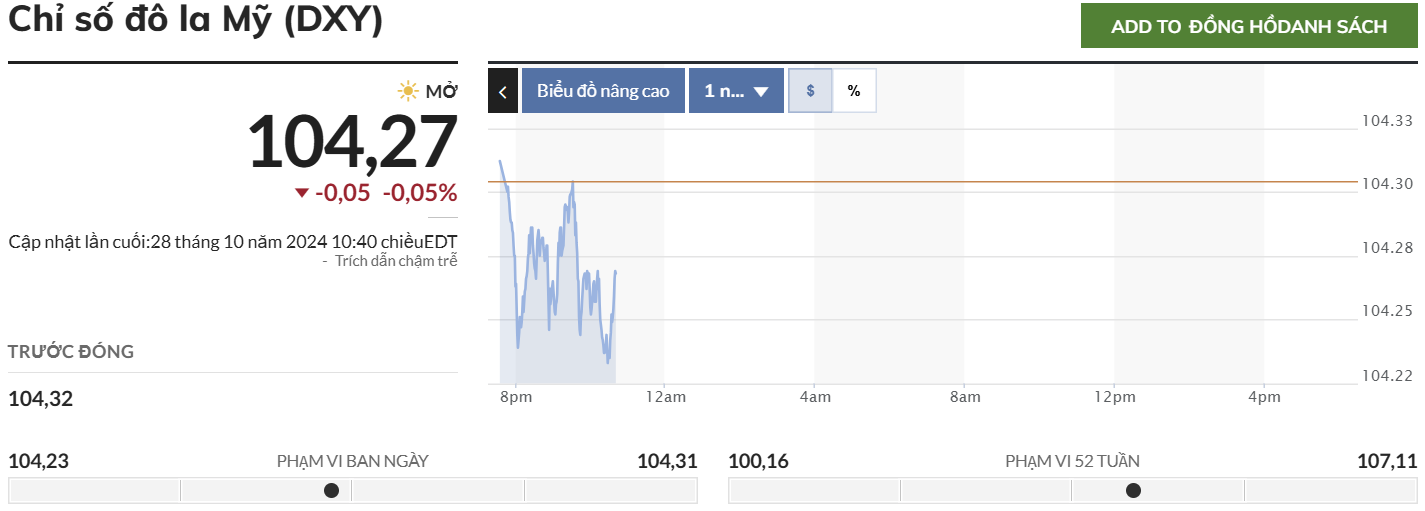Click the 12am label on the time axis
The image size is (1425, 511).
click(665, 397)
